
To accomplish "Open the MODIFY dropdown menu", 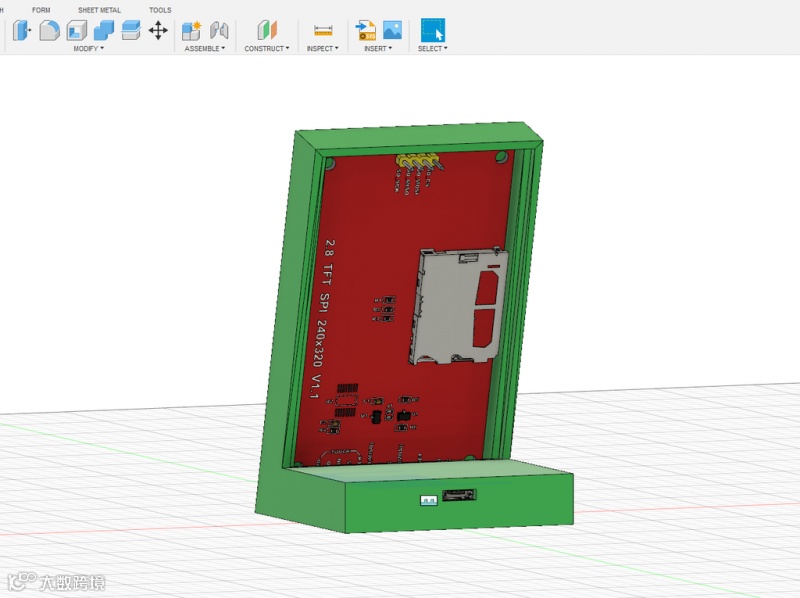I will click(88, 48).
